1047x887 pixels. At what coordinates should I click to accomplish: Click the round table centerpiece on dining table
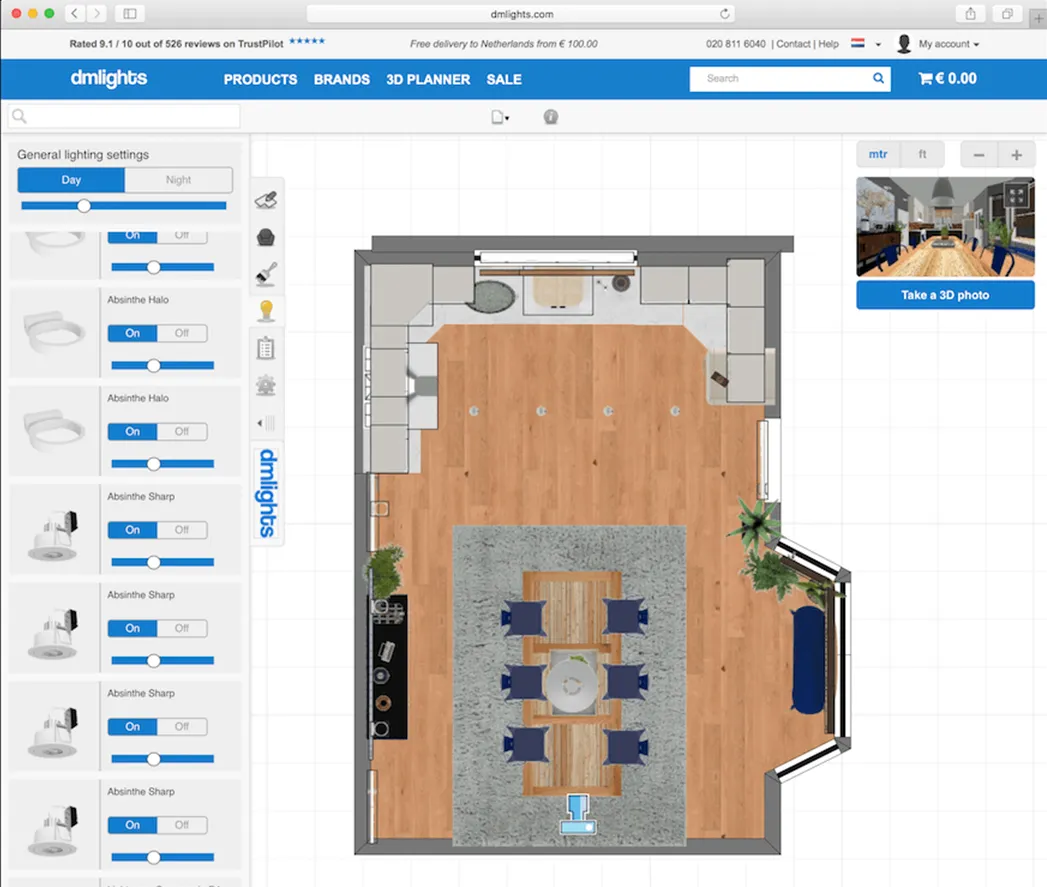pos(571,685)
